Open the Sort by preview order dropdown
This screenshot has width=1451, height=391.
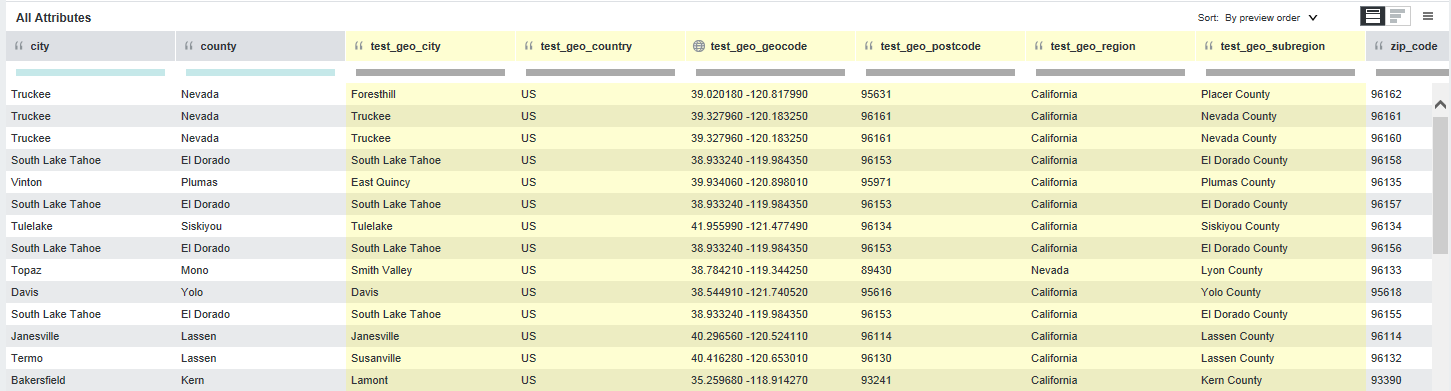click(x=1271, y=17)
